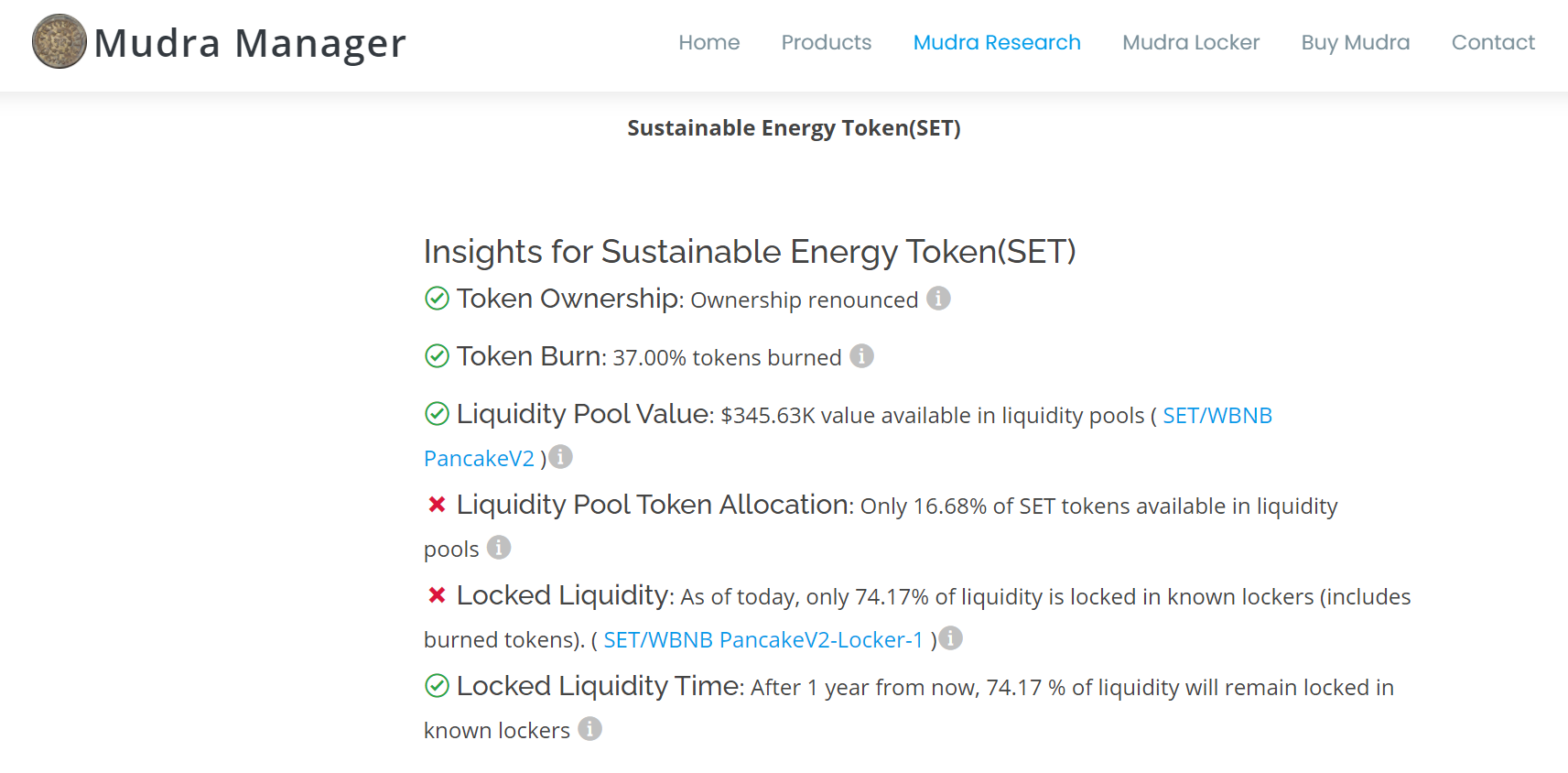Open the Contact page
Image resolution: width=1568 pixels, height=773 pixels.
pyautogui.click(x=1493, y=42)
